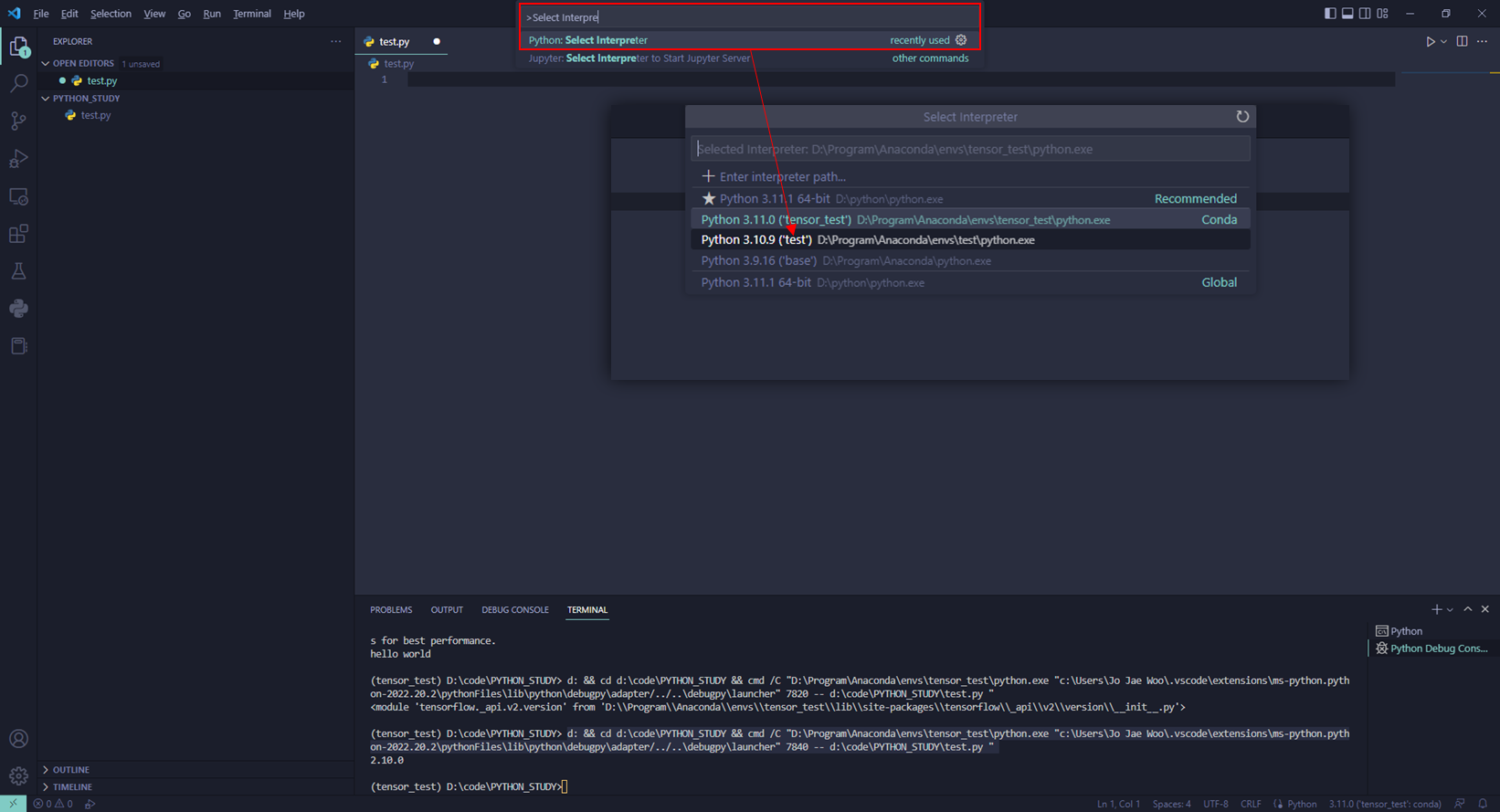This screenshot has width=1500, height=812.
Task: Open run button dropdown arrow
Action: pyautogui.click(x=1443, y=42)
